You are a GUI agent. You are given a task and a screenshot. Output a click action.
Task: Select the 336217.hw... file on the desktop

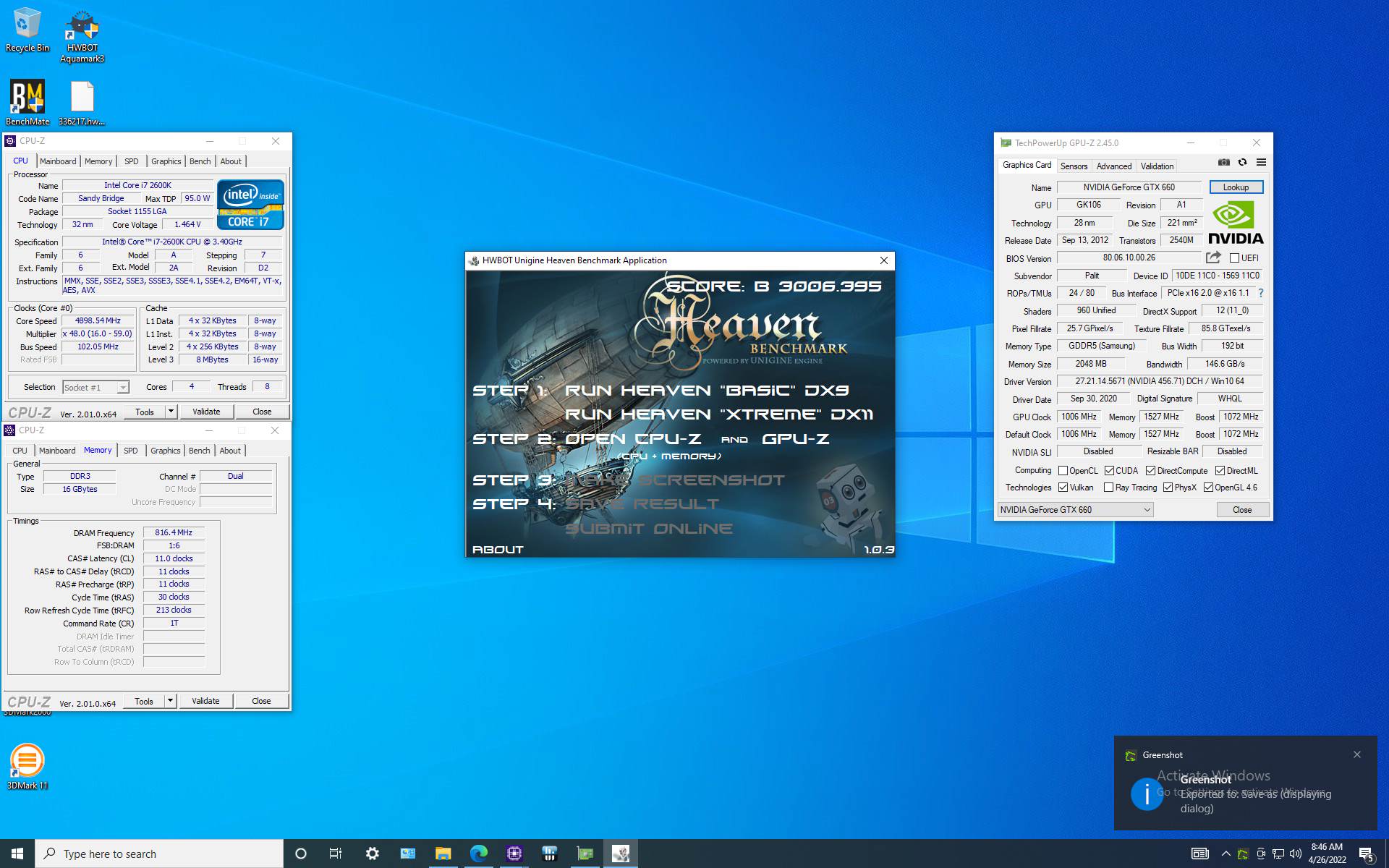point(82,103)
